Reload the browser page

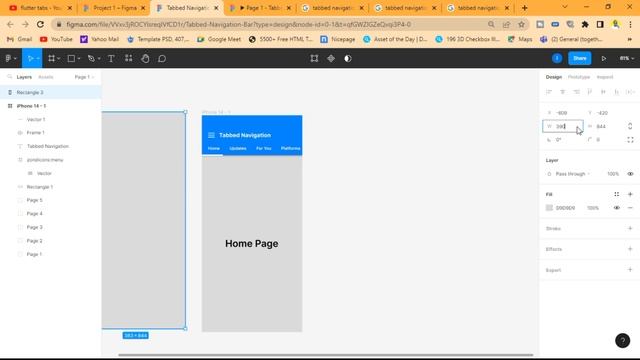pyautogui.click(x=40, y=24)
